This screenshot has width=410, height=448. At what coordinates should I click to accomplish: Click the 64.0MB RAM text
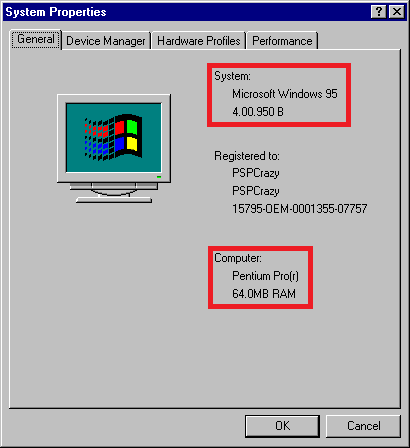[264, 294]
